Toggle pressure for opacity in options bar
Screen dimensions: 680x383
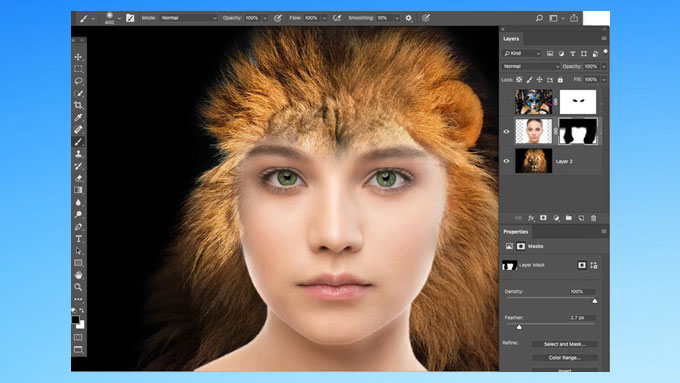coord(278,18)
